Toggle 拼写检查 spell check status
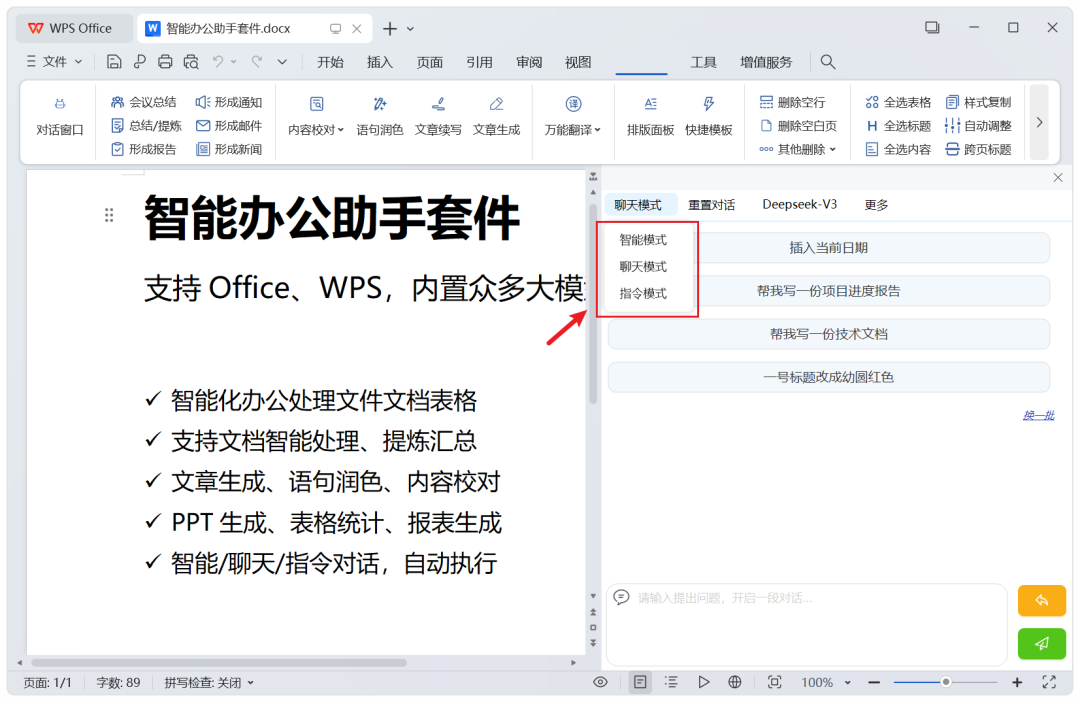 click(x=209, y=683)
